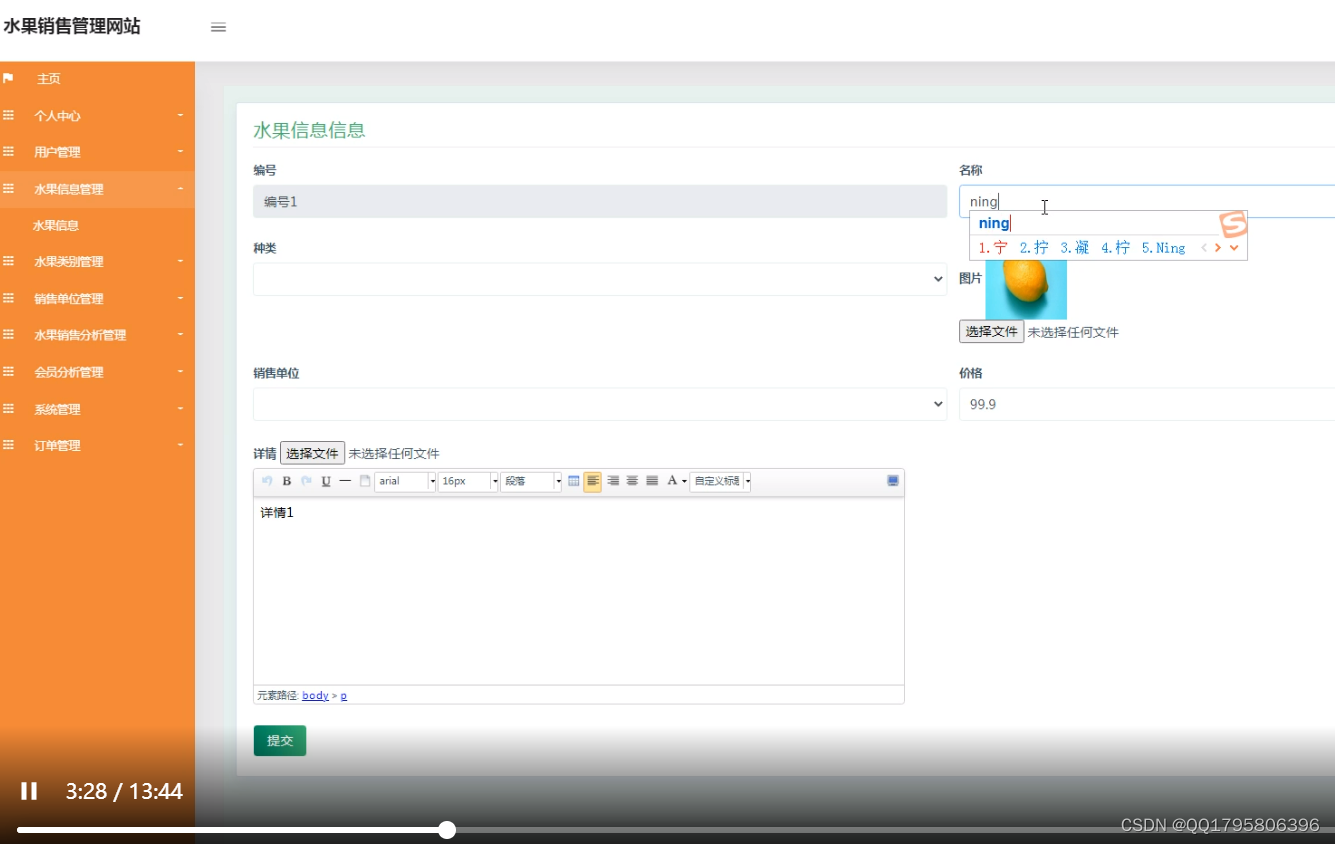Click the undo icon in editor toolbar
Viewport: 1335px width, 844px height.
[267, 481]
